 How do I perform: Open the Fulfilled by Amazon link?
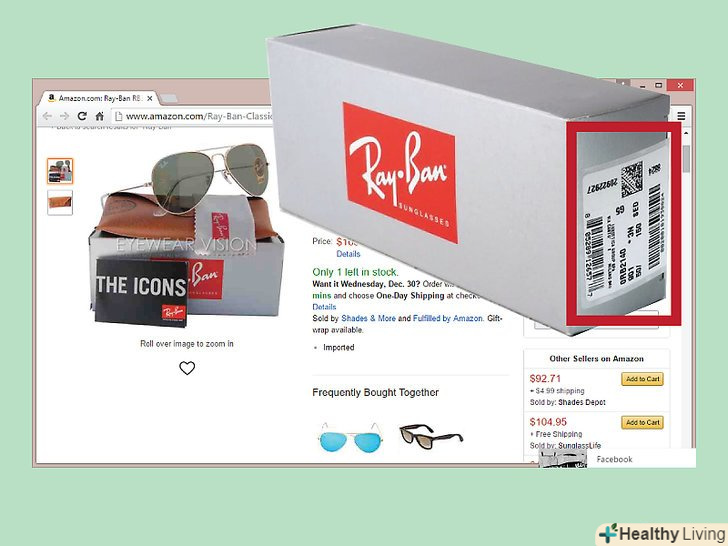pos(448,318)
